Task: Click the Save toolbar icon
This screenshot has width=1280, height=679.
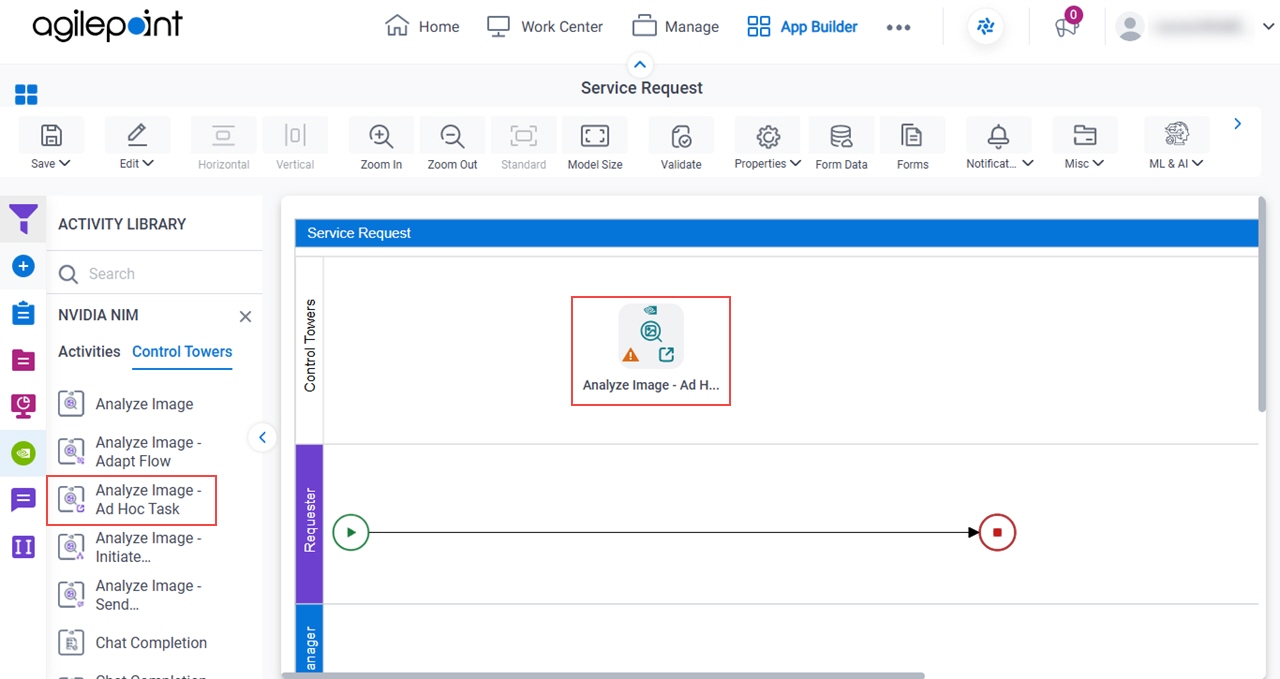Action: pos(51,136)
